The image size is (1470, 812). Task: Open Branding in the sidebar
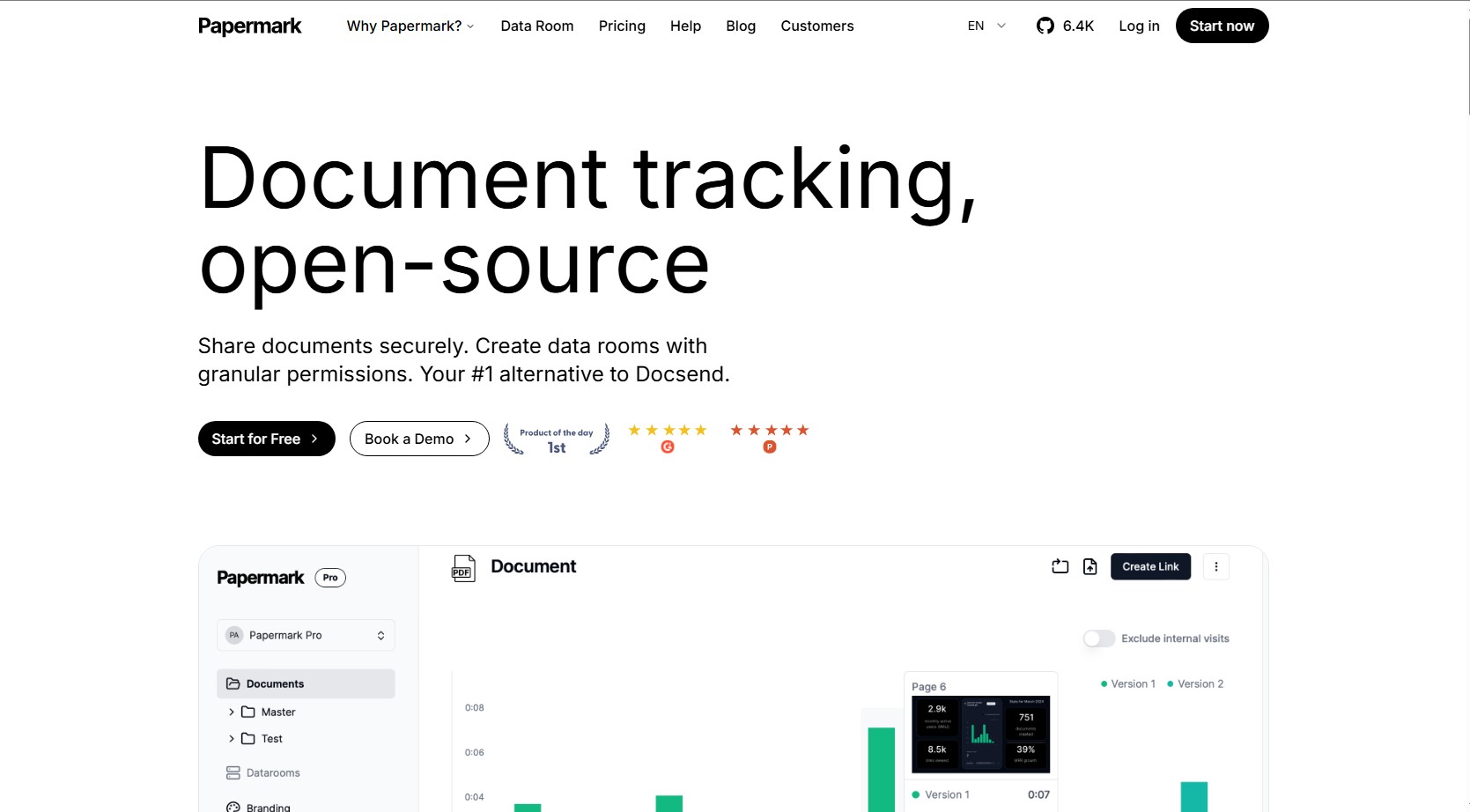coord(258,807)
